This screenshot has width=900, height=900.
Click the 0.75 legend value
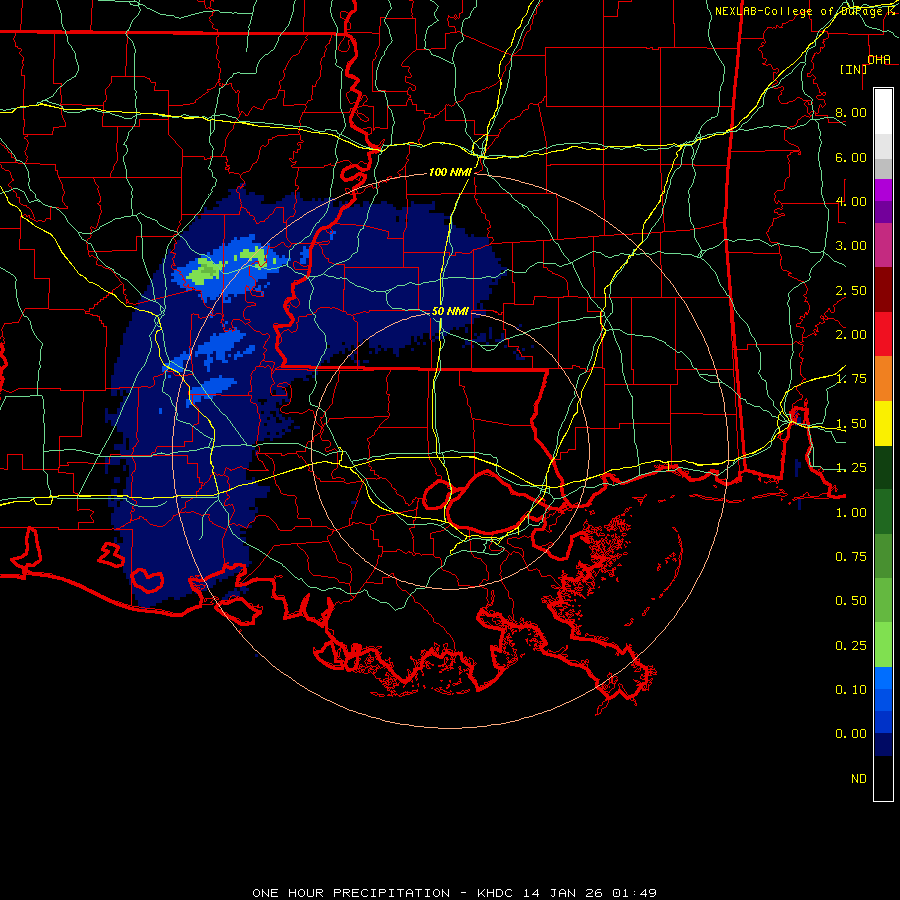[x=851, y=557]
